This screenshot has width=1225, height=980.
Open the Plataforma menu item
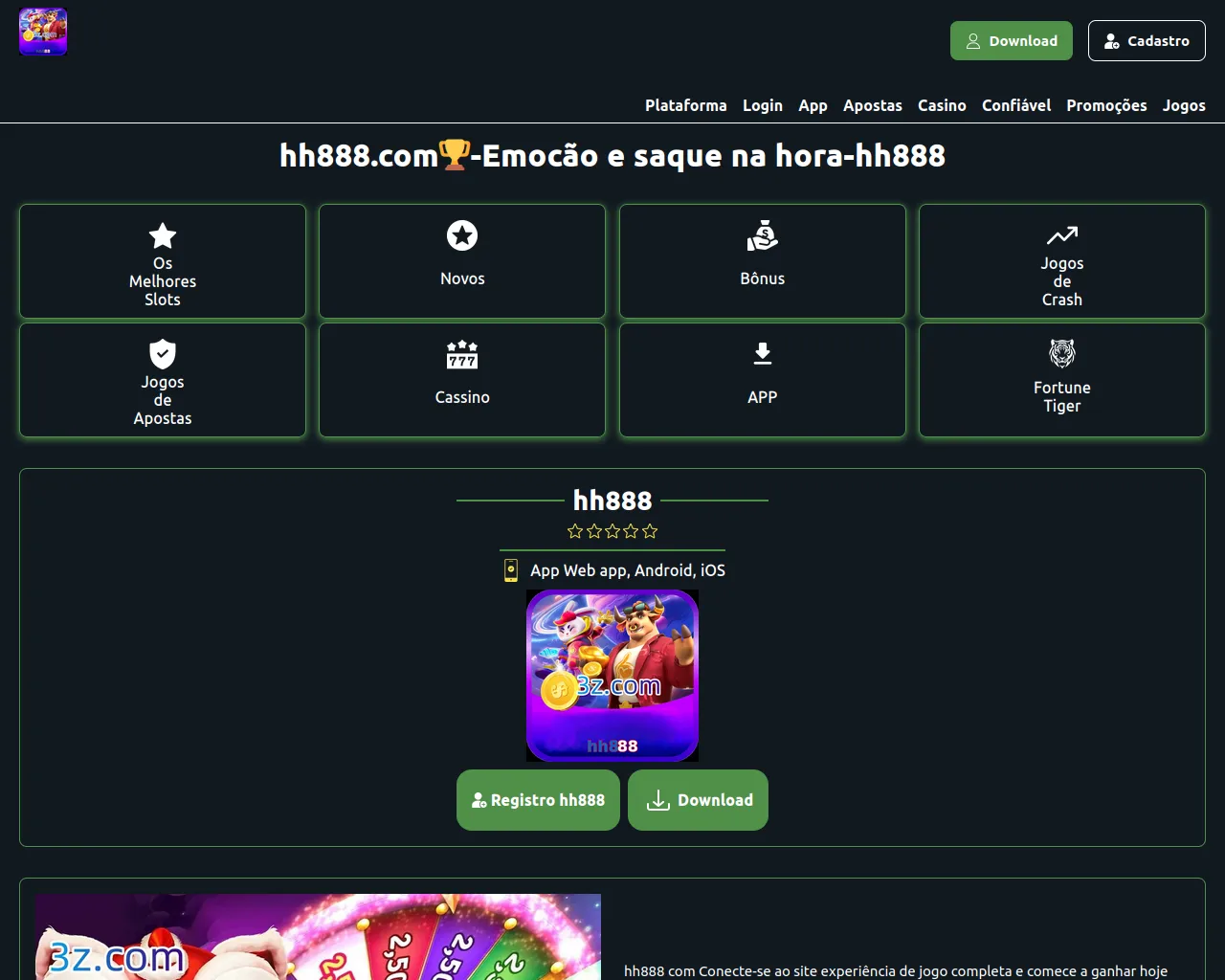tap(686, 105)
